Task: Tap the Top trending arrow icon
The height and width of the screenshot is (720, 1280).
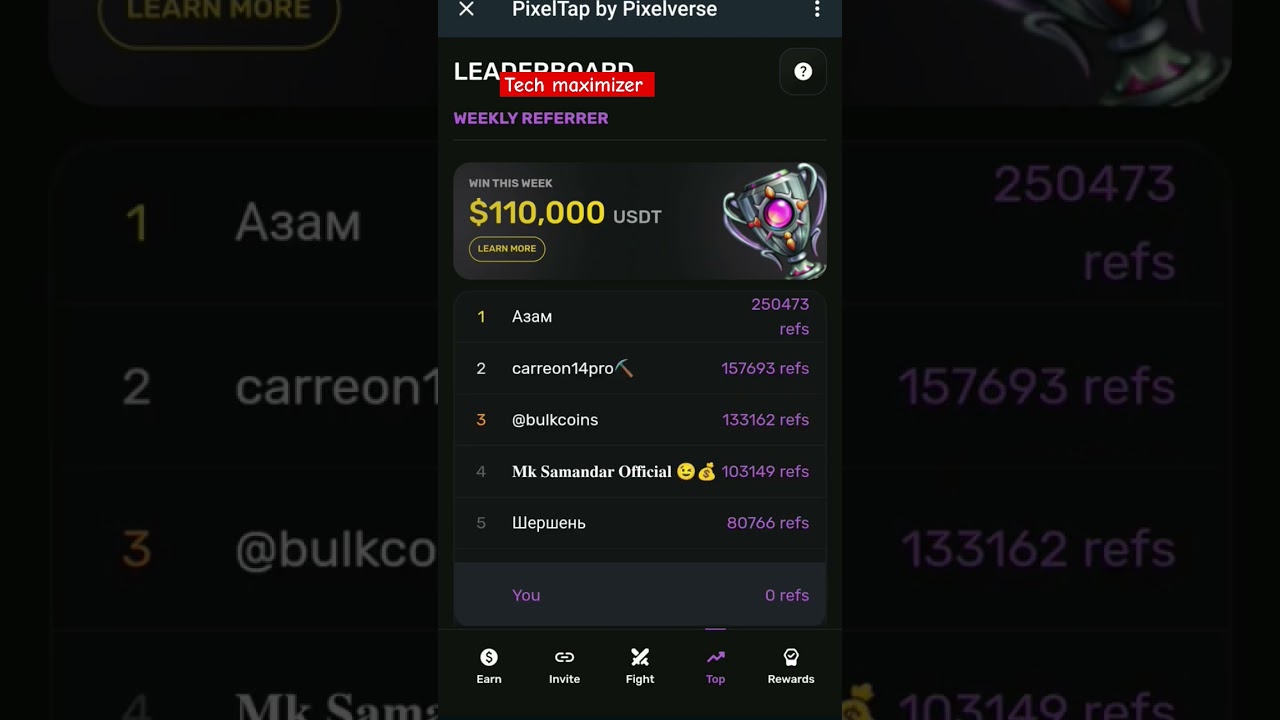Action: click(x=715, y=657)
